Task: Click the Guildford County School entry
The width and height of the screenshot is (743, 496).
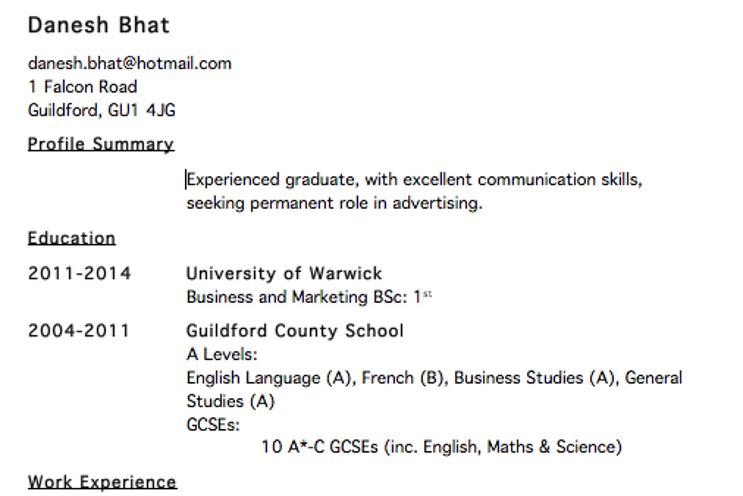Action: click(x=295, y=331)
